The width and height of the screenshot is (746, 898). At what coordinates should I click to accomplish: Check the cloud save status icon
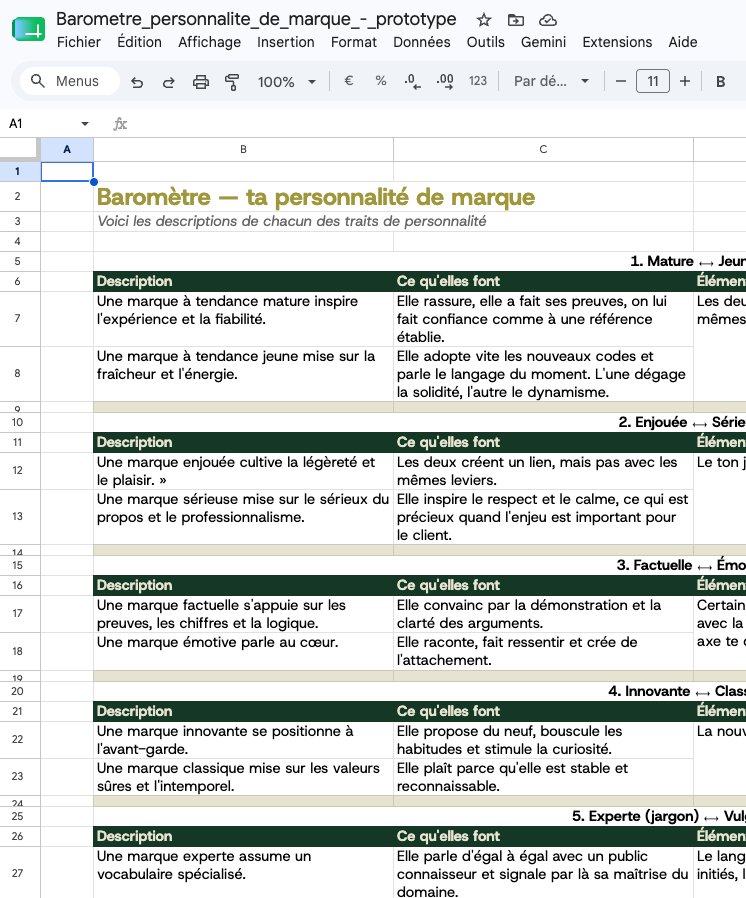coord(548,20)
